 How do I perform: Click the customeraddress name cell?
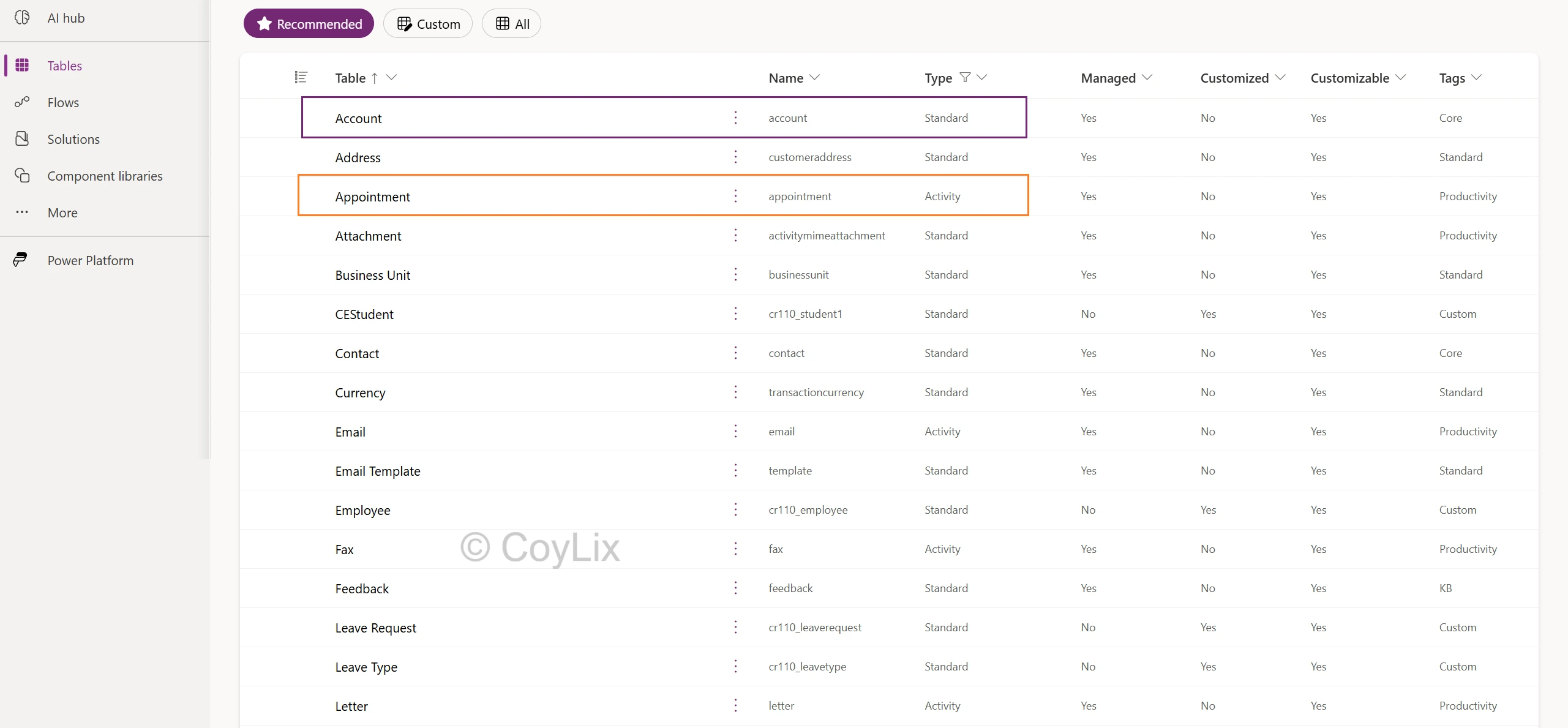(x=809, y=157)
